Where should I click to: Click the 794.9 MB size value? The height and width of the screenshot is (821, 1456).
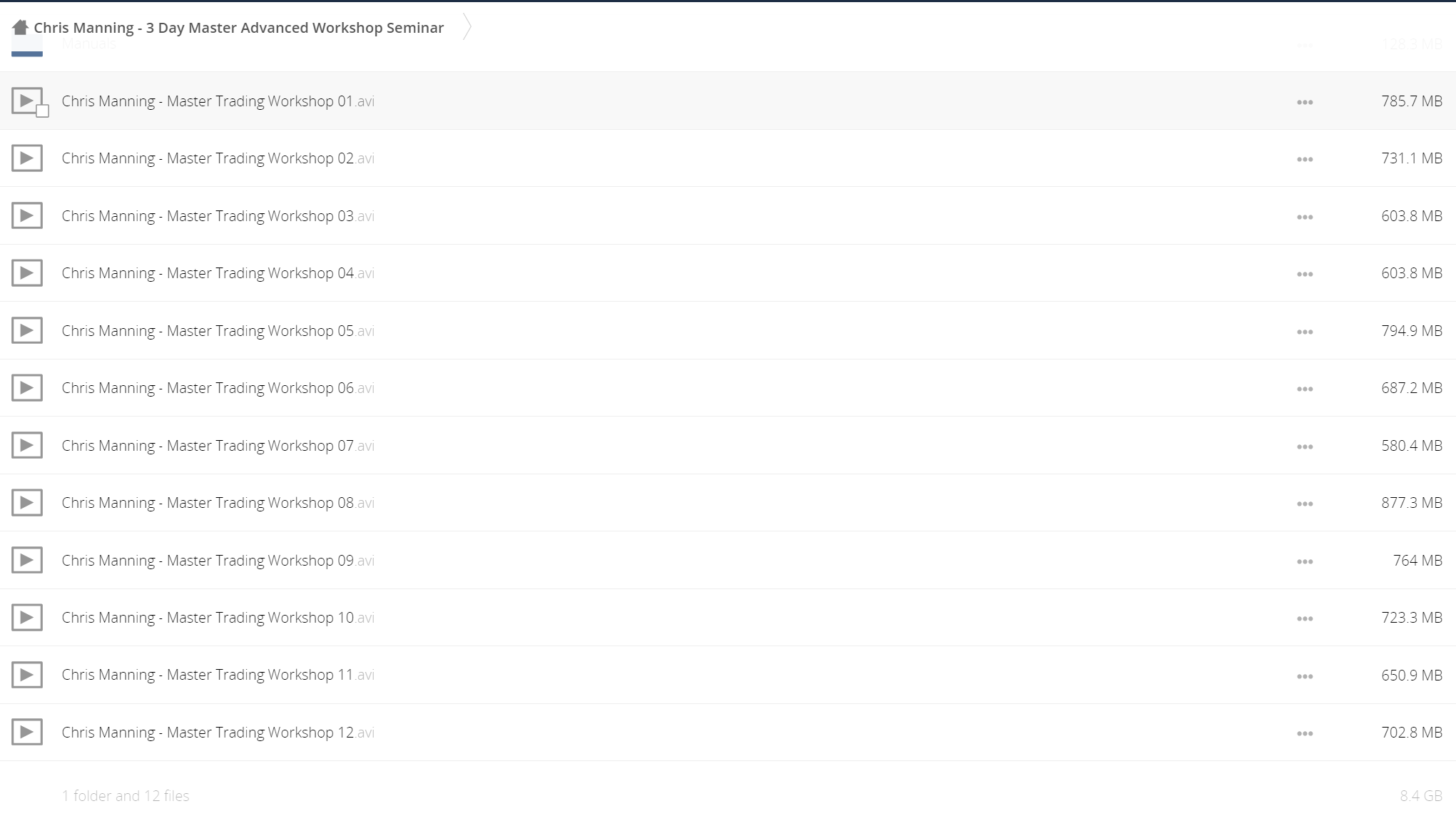(x=1412, y=331)
